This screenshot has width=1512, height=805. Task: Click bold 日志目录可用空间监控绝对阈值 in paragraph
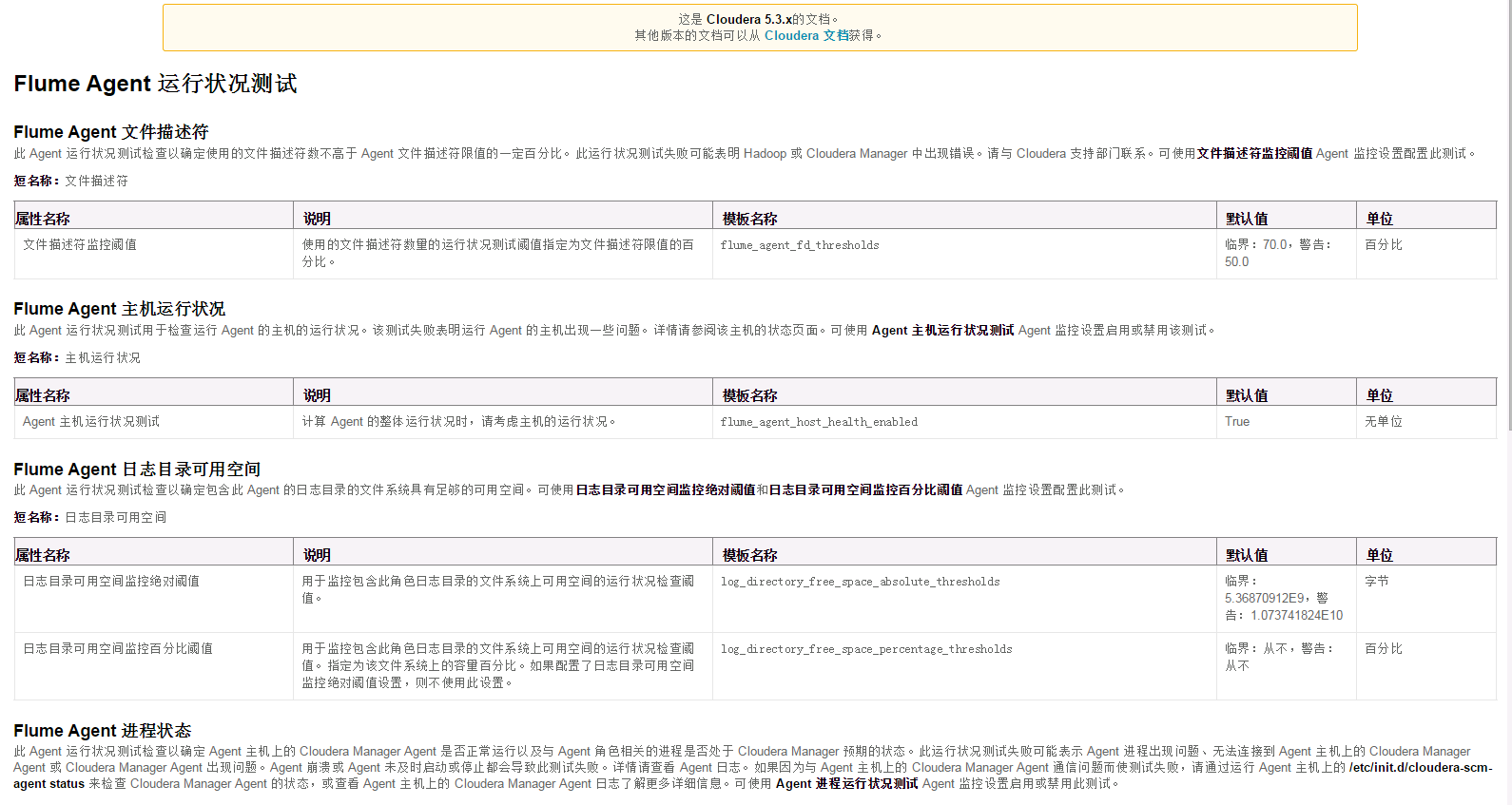(666, 489)
